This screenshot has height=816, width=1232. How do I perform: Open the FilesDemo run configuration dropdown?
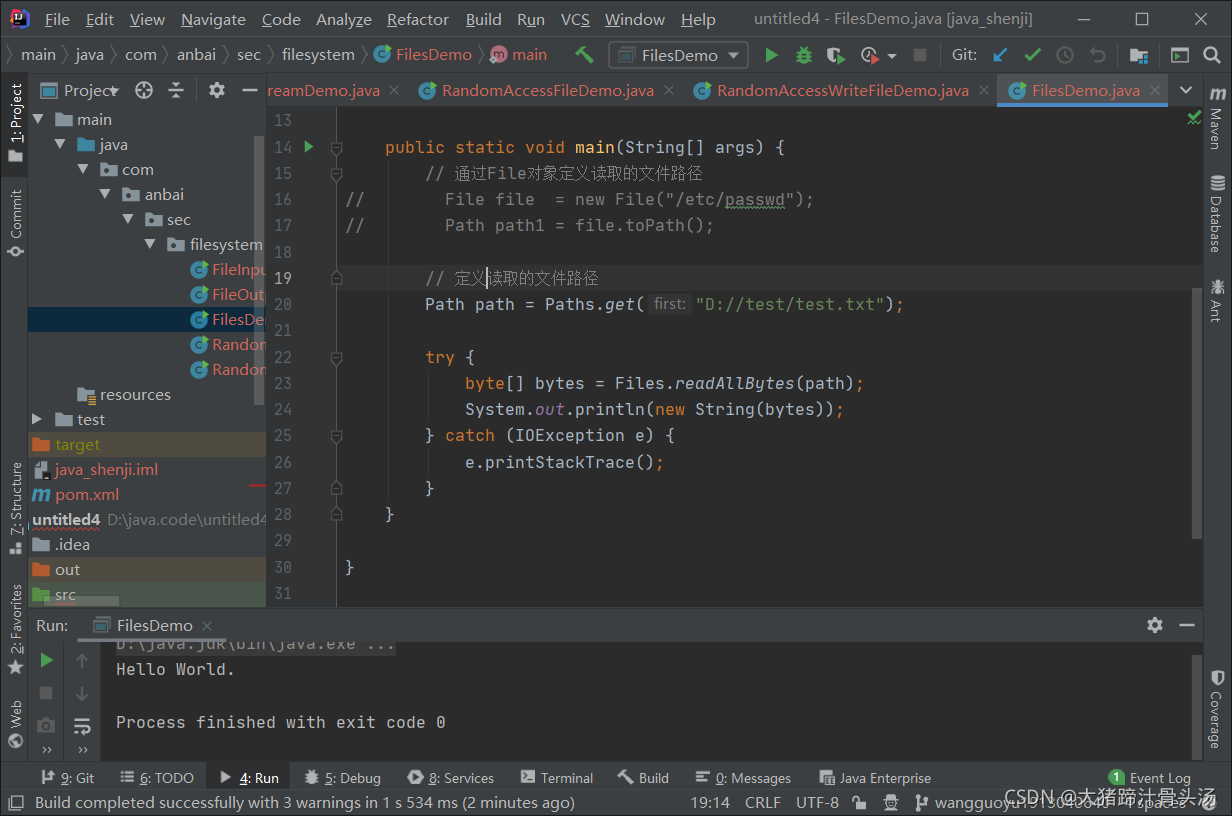679,55
